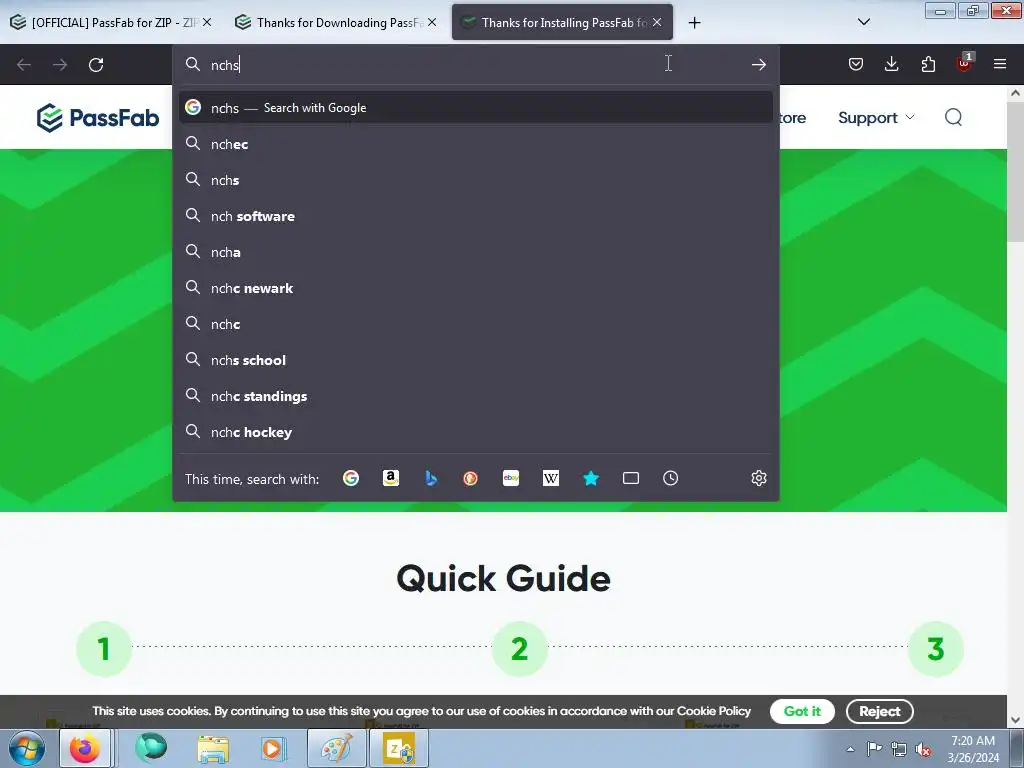Choose the 'nchec' suggestion
The image size is (1024, 768).
475,144
